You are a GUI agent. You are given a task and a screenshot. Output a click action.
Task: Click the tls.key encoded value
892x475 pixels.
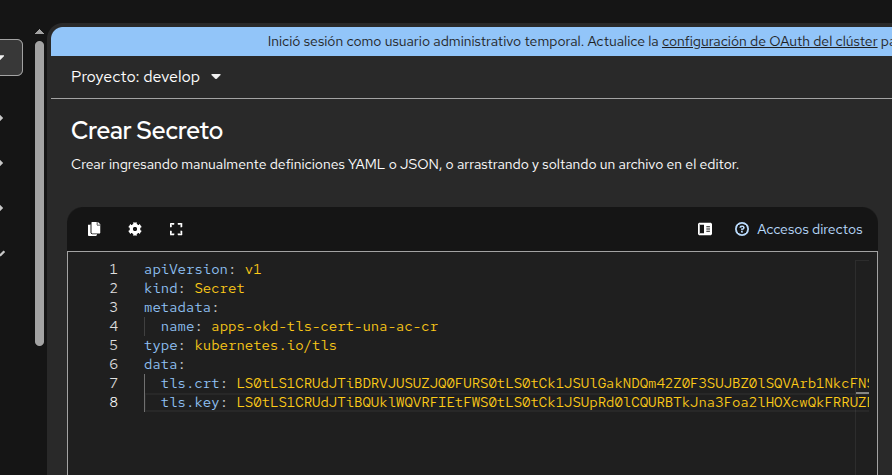click(550, 402)
